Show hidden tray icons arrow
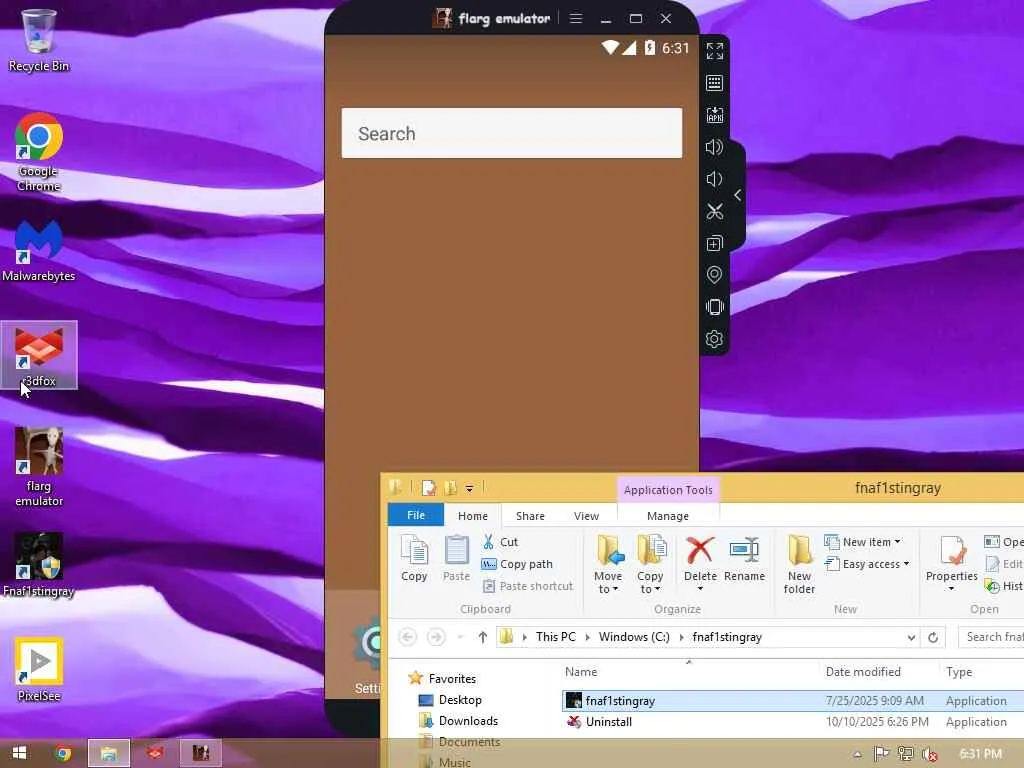This screenshot has height=768, width=1024. coord(857,754)
